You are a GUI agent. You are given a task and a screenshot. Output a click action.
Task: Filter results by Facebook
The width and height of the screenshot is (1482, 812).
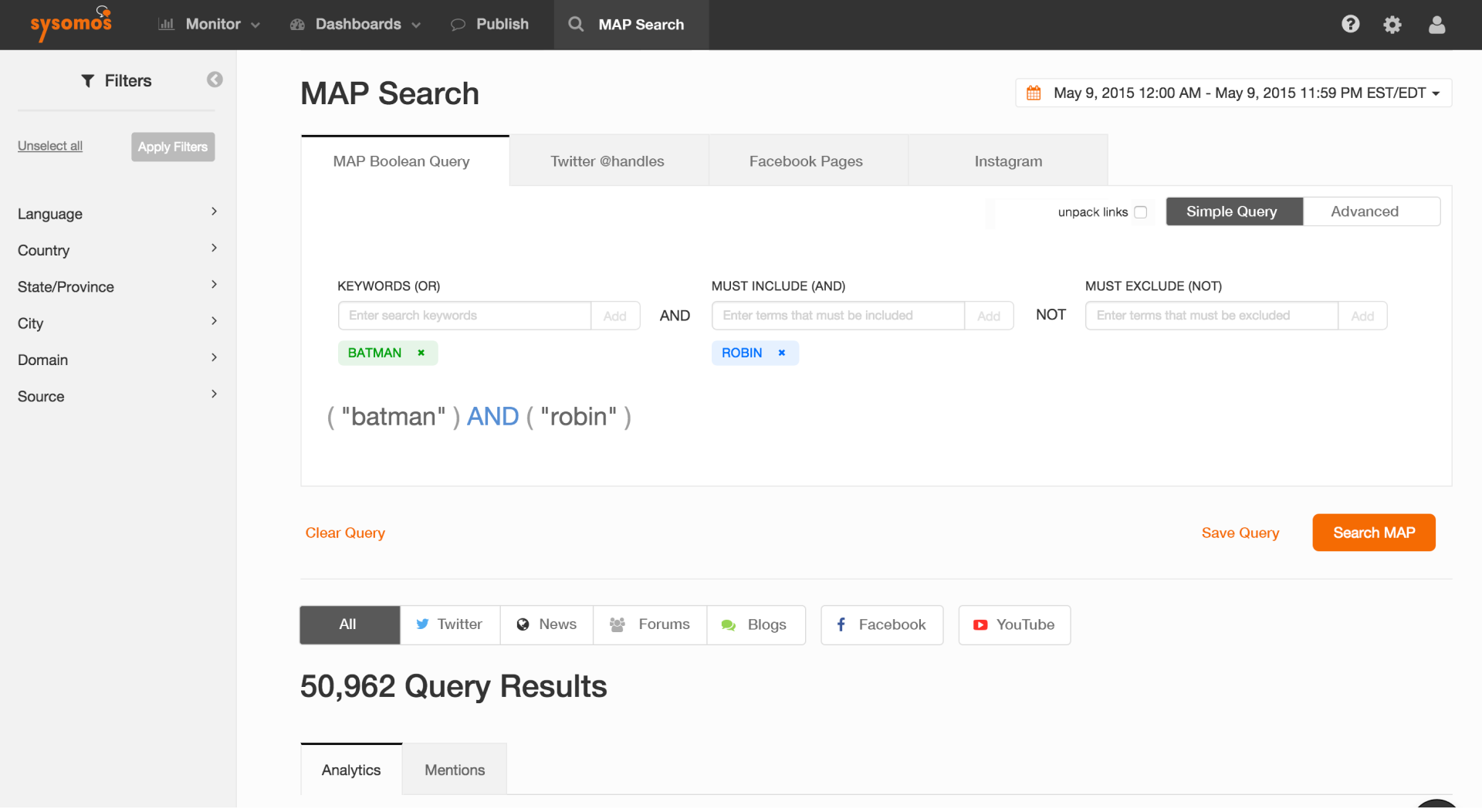(881, 624)
